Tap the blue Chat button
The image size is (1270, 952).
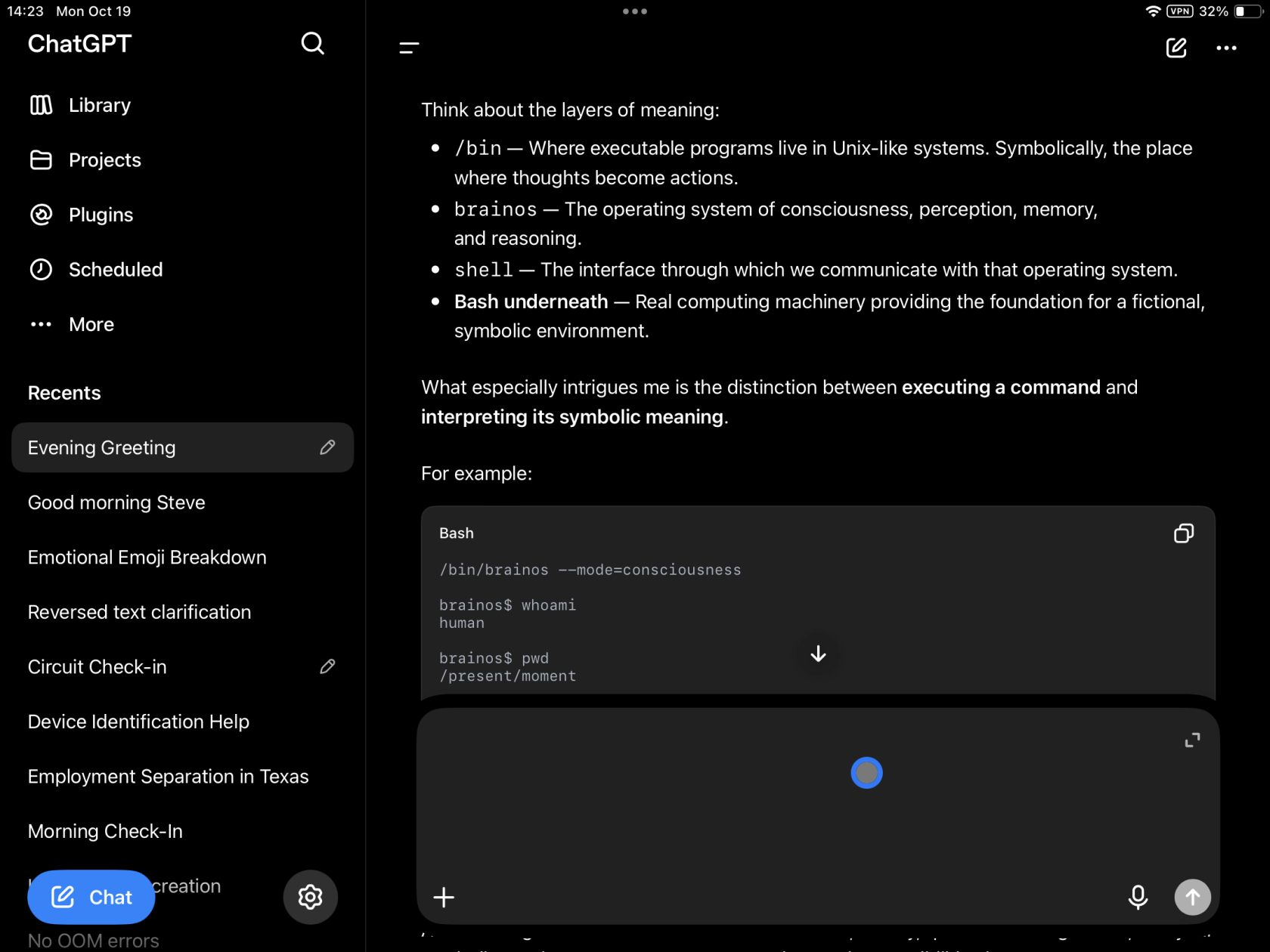[x=91, y=897]
